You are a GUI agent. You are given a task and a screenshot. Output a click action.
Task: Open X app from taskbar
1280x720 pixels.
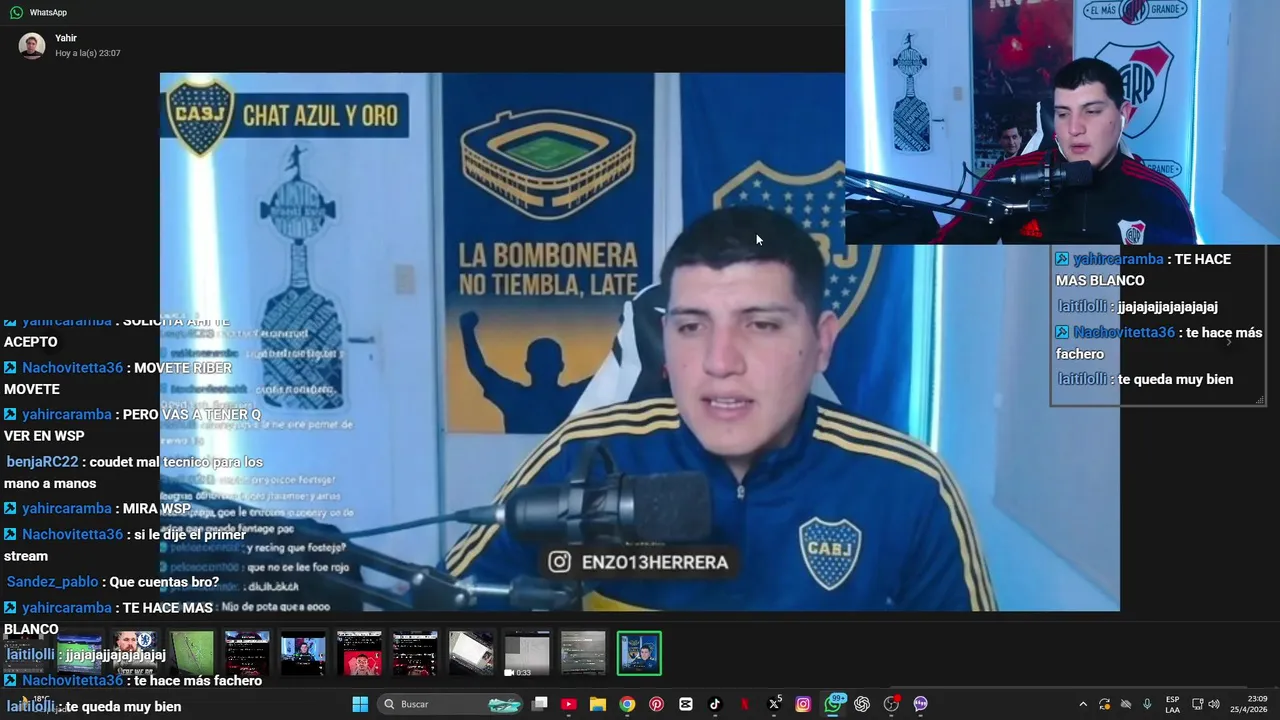(774, 704)
